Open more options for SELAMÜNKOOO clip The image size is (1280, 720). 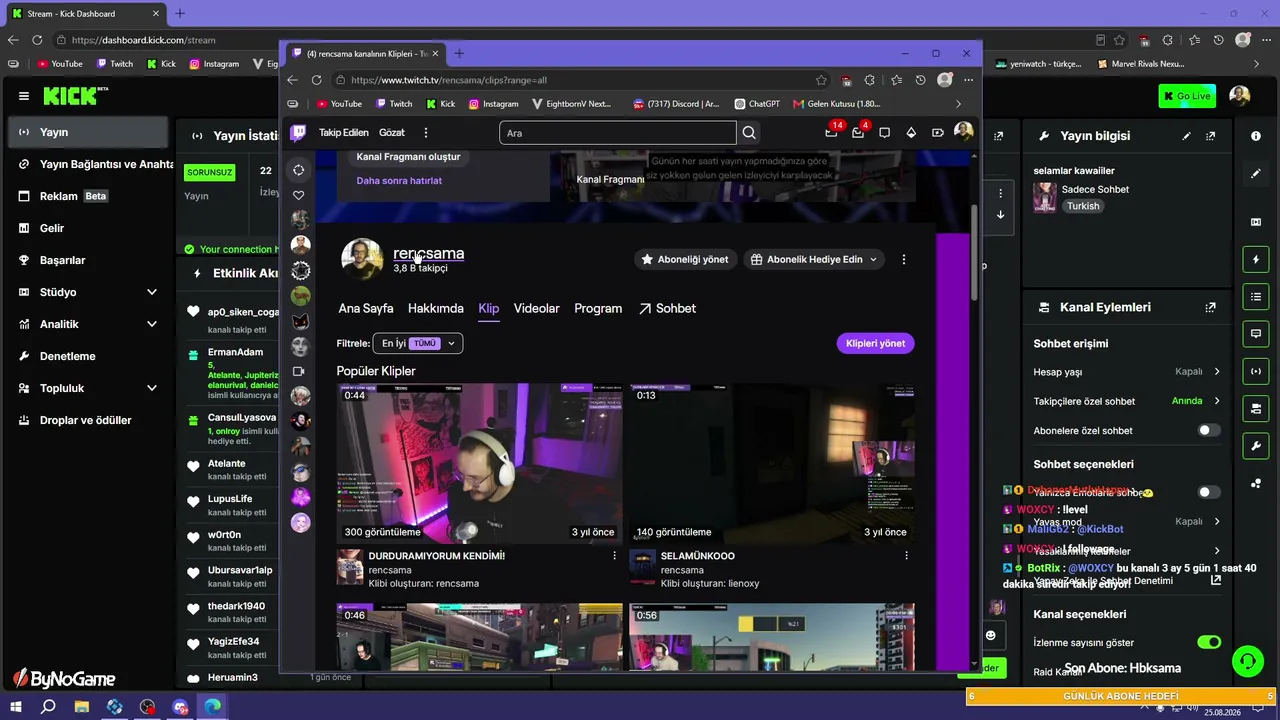pyautogui.click(x=907, y=556)
